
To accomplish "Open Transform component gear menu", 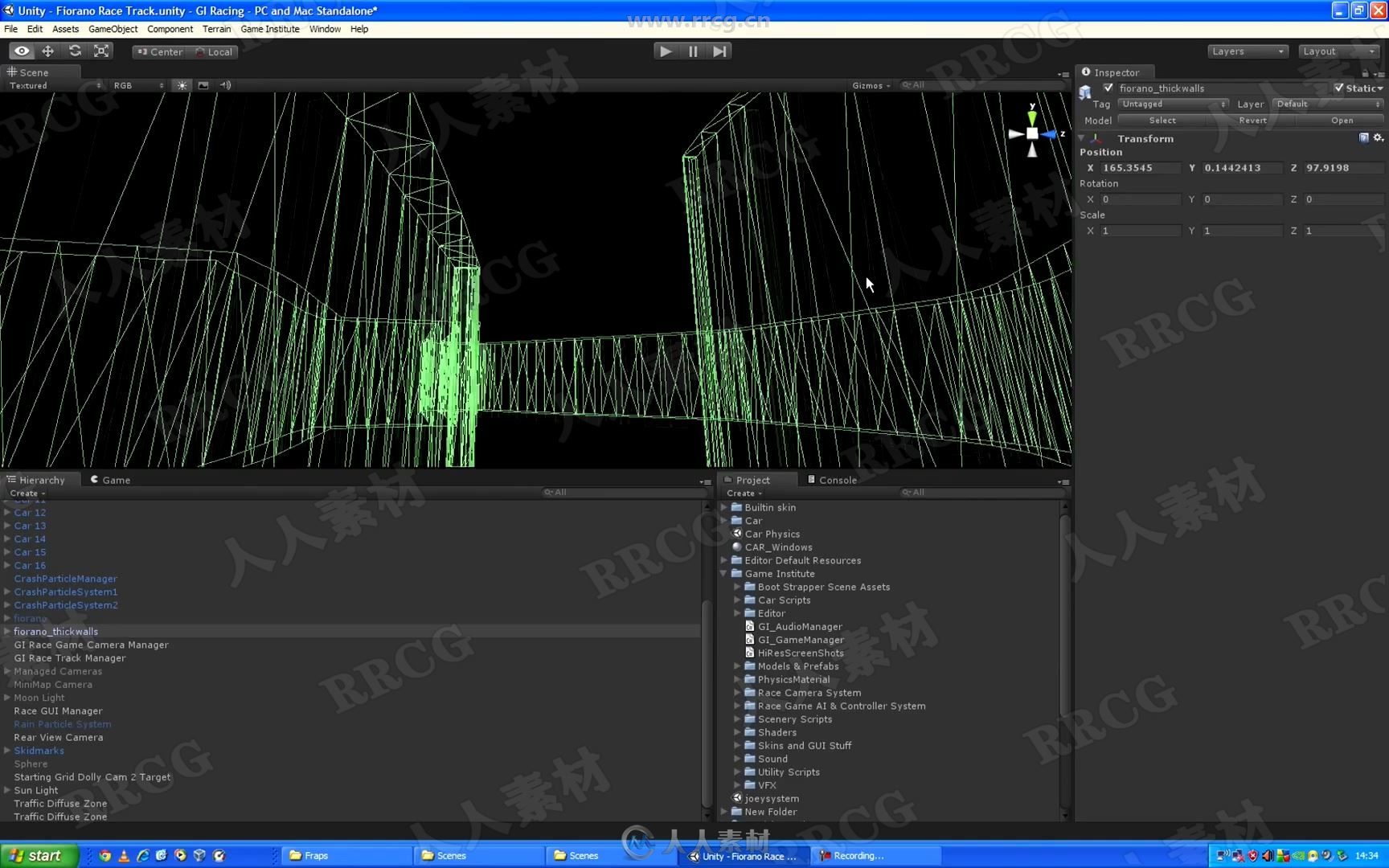I will (1379, 138).
